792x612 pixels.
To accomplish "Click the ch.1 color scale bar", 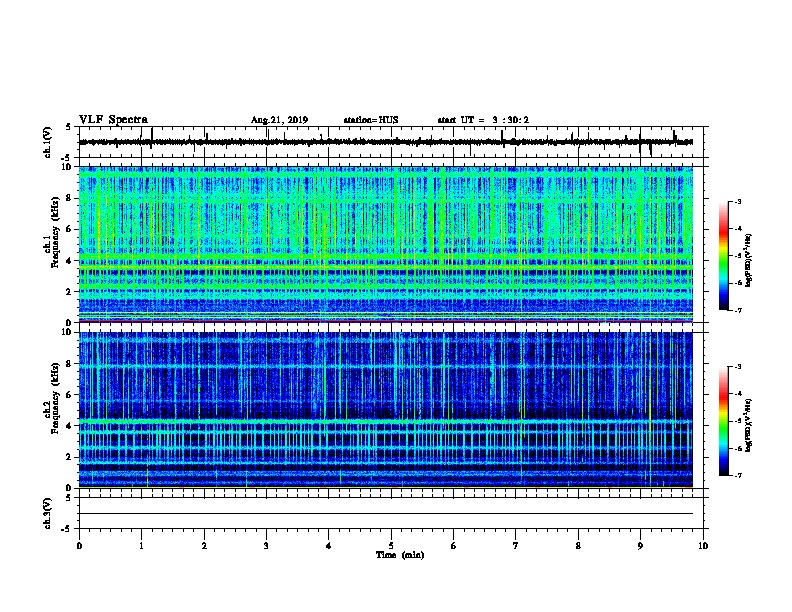I will tap(723, 256).
